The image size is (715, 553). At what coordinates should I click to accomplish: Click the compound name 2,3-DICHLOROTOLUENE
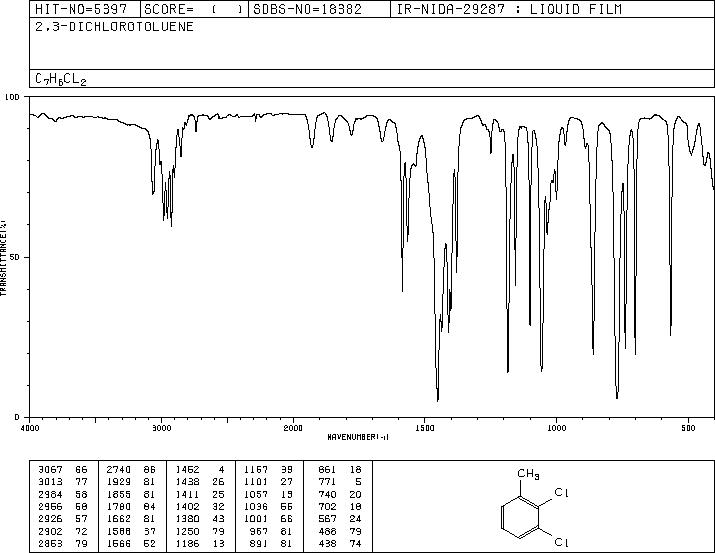tap(114, 27)
